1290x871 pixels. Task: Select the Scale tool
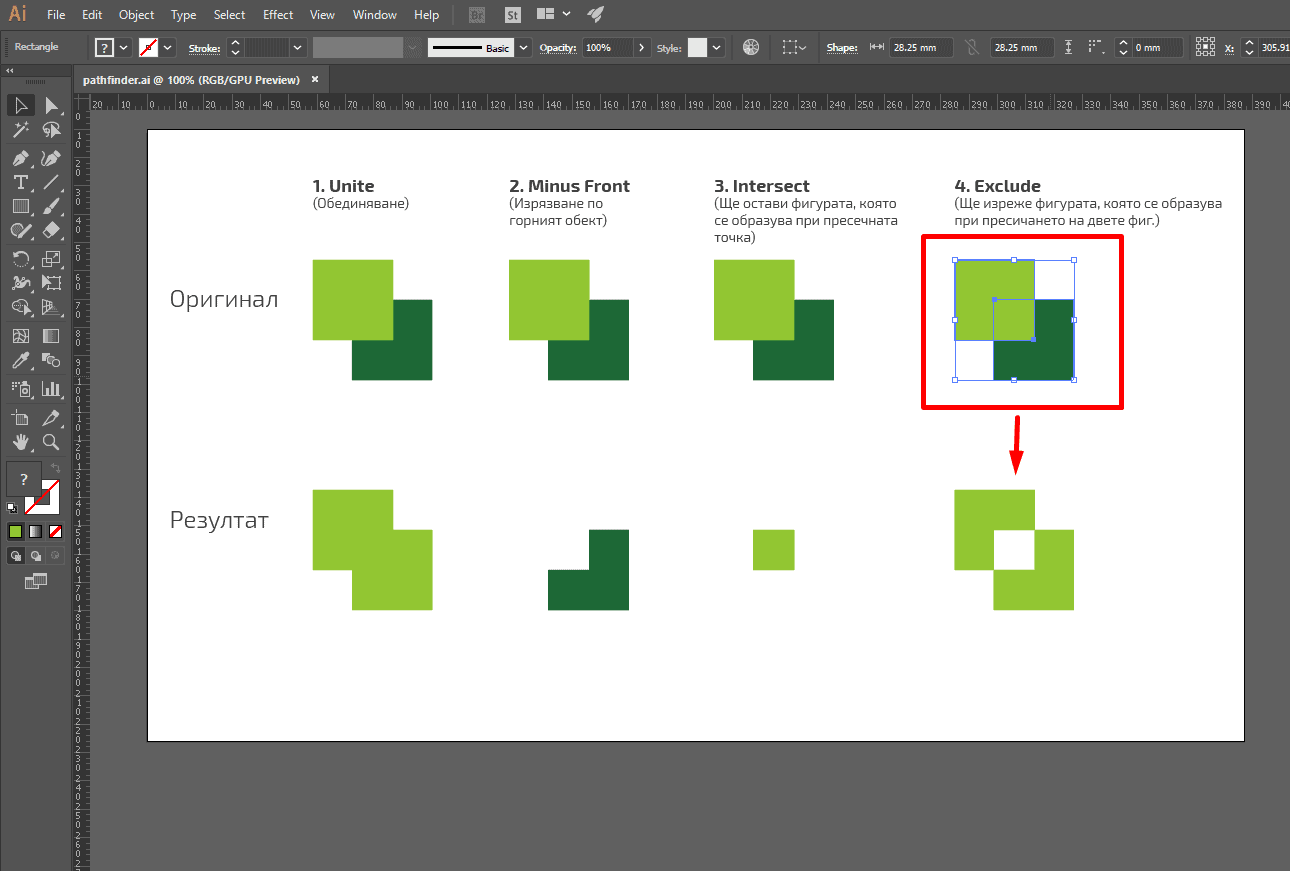point(51,259)
